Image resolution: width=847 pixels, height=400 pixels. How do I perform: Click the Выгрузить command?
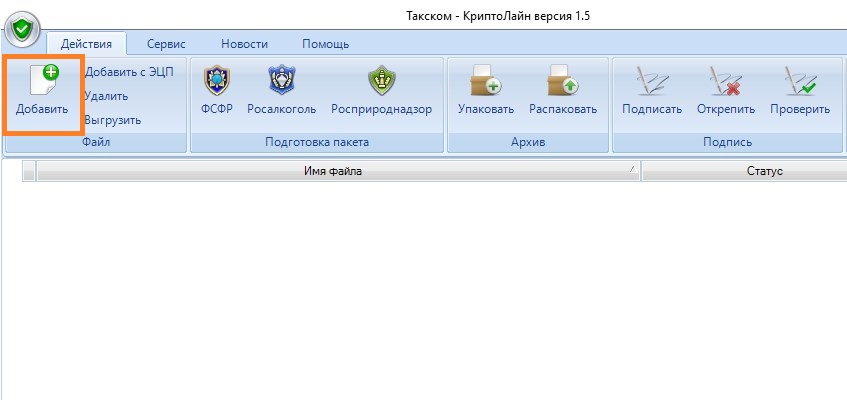112,120
